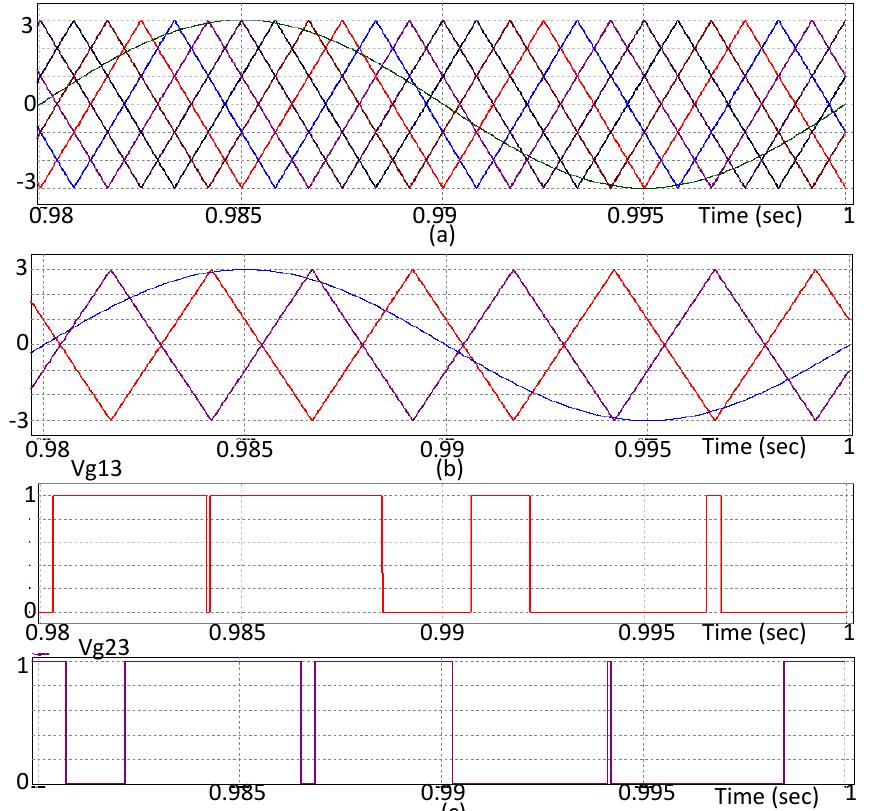Click the Time (sec) label in the Vg13 plot
Image resolution: width=872 pixels, height=811 pixels.
tap(753, 632)
